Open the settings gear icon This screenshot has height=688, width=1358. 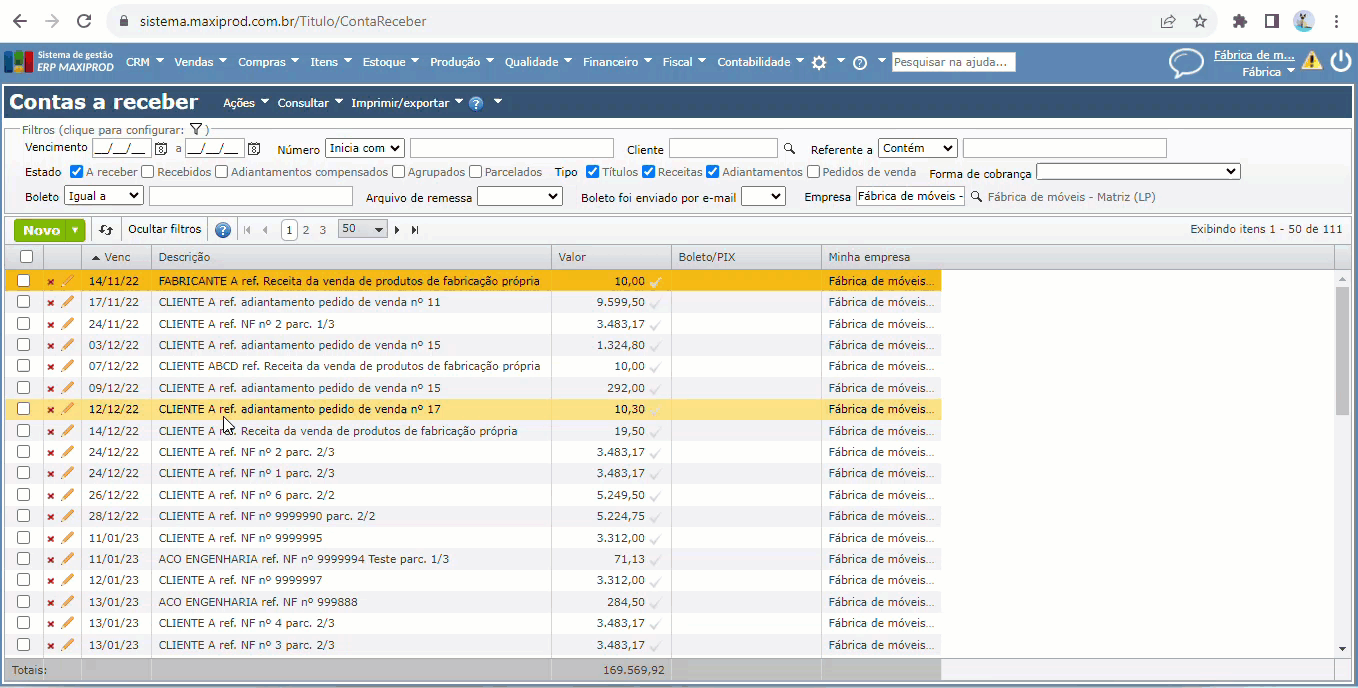click(819, 62)
